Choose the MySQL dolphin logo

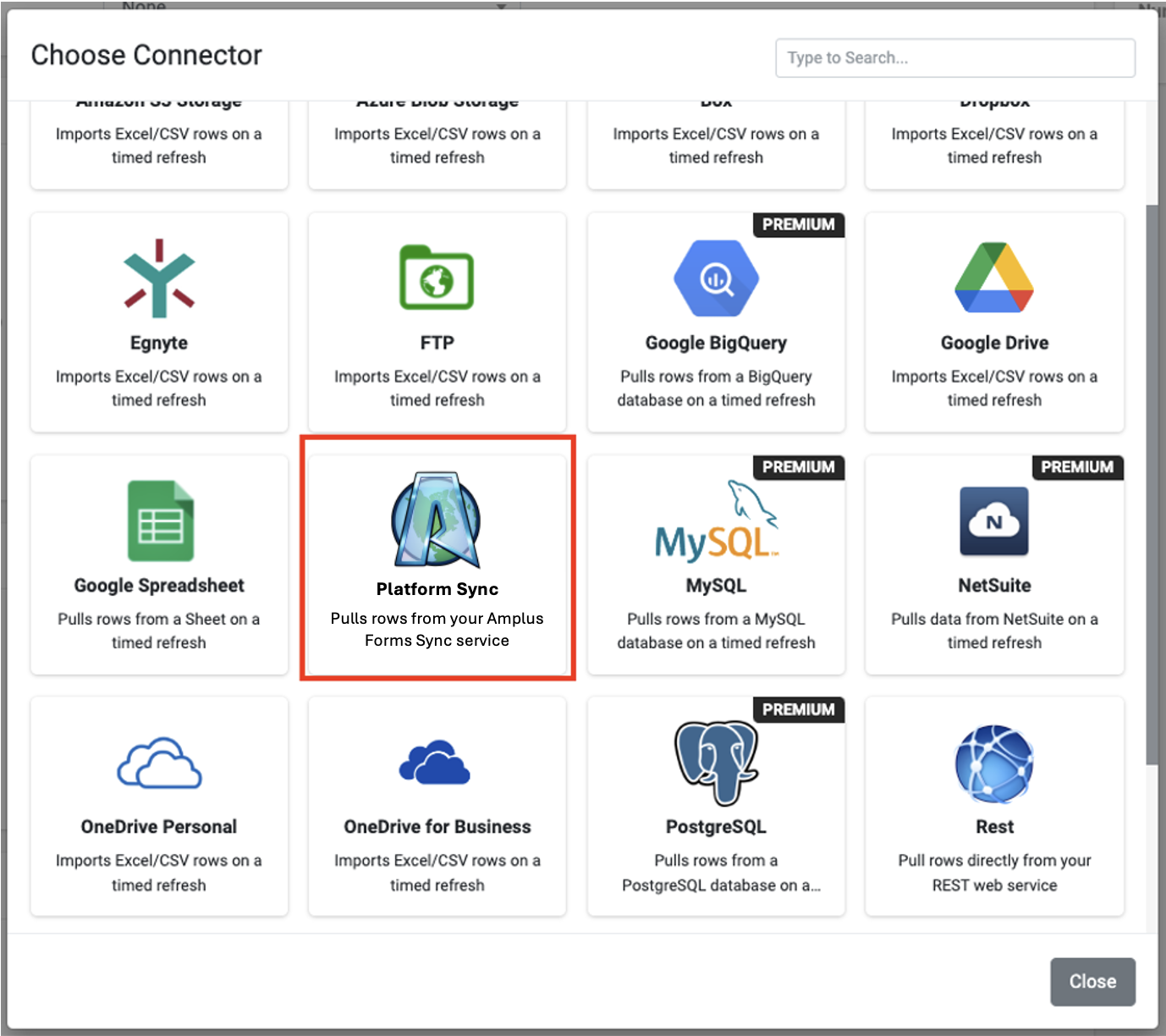pyautogui.click(x=716, y=520)
